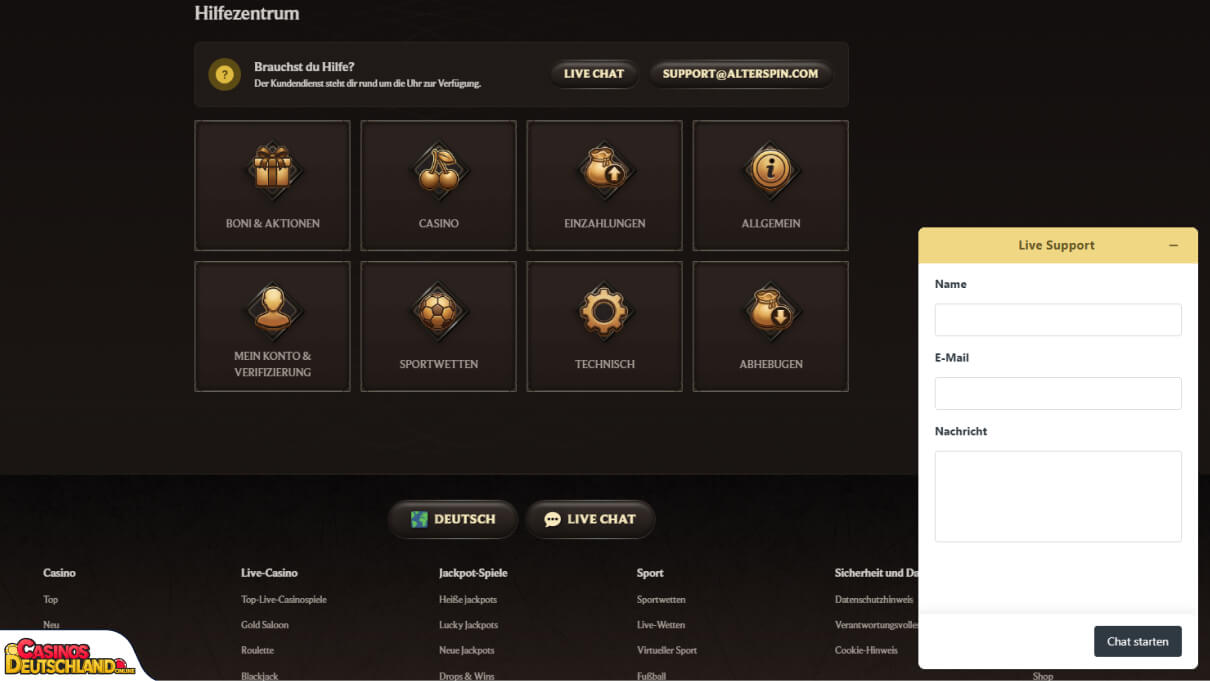Click the Brauchst du Hilfe? text
The width and height of the screenshot is (1210, 681).
304,67
